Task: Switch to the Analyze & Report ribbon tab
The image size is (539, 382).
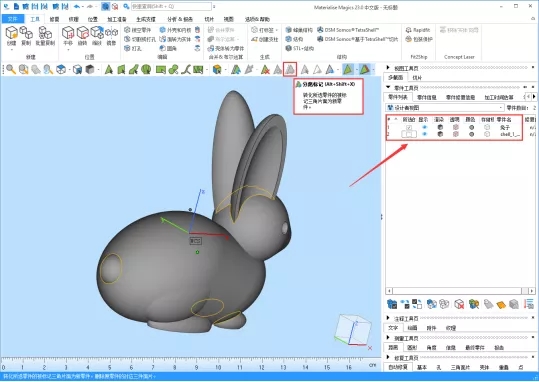Action: click(x=179, y=19)
